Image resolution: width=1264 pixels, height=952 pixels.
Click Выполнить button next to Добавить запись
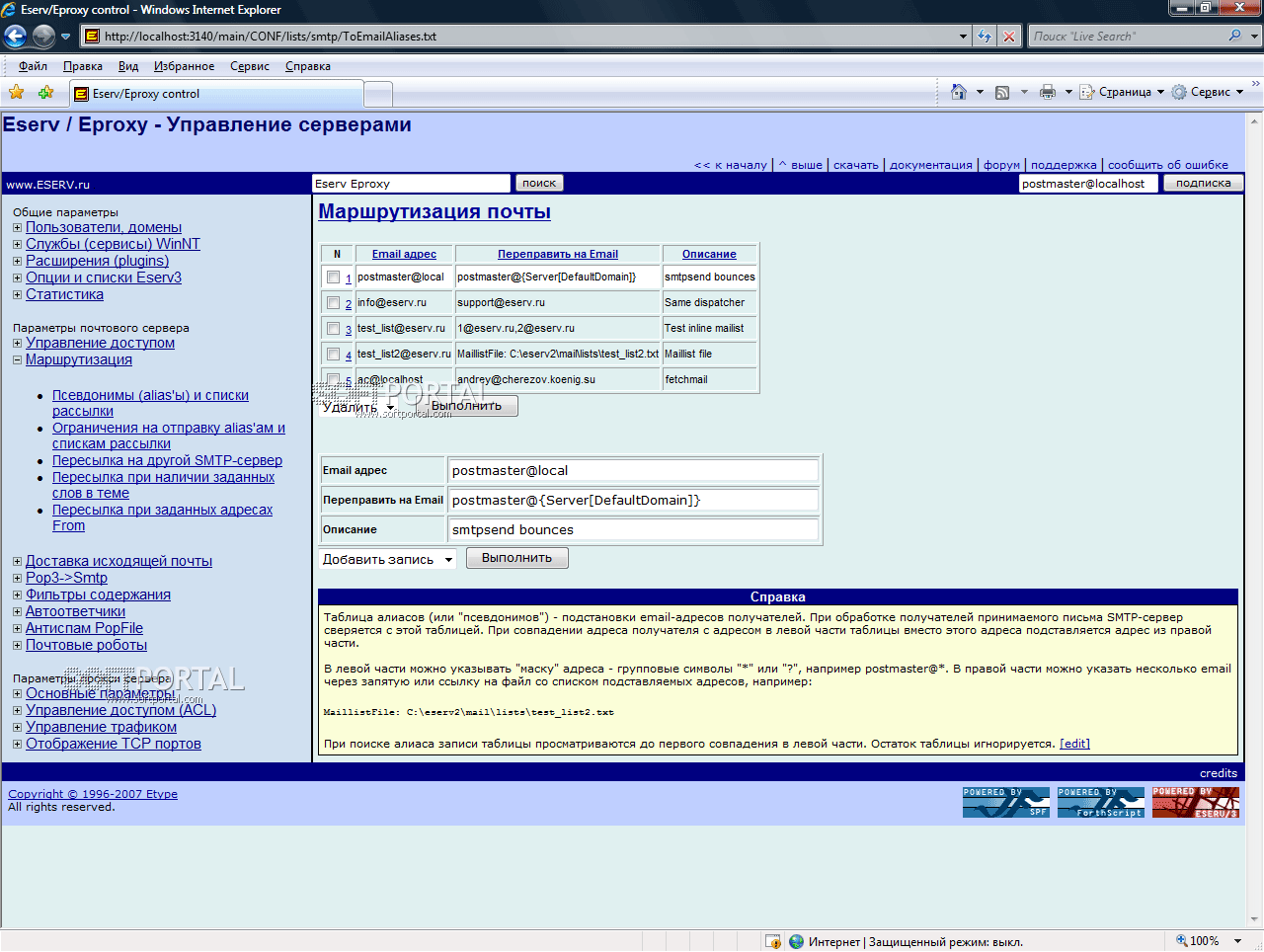(516, 558)
